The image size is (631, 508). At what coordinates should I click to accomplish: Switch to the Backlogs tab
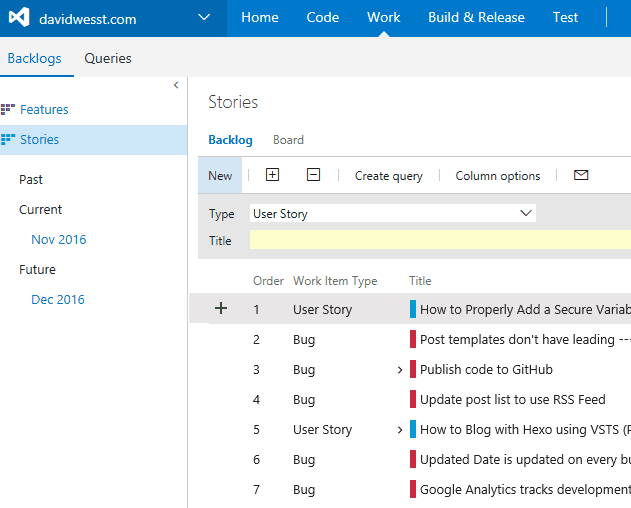coord(35,58)
